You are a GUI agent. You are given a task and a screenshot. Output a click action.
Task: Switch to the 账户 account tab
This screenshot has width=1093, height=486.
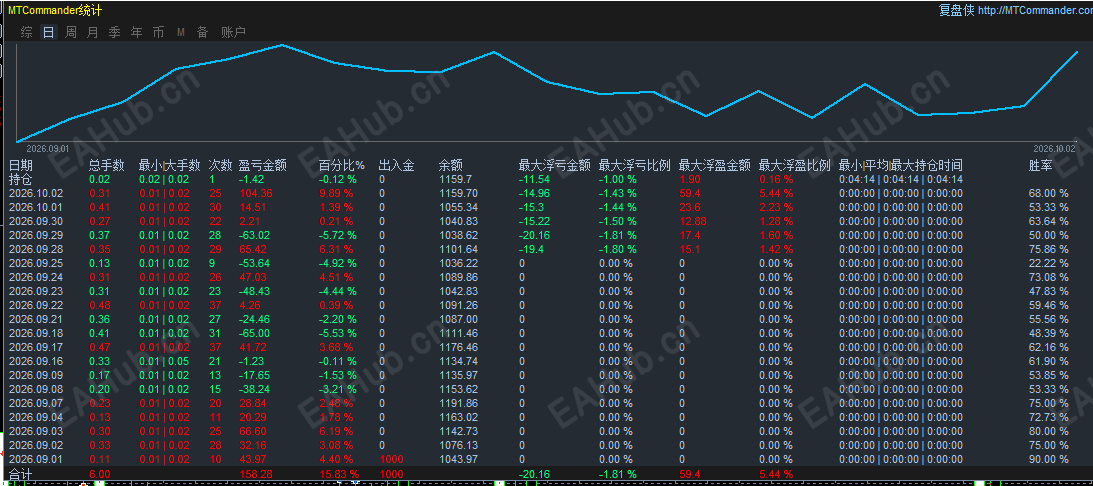(233, 32)
